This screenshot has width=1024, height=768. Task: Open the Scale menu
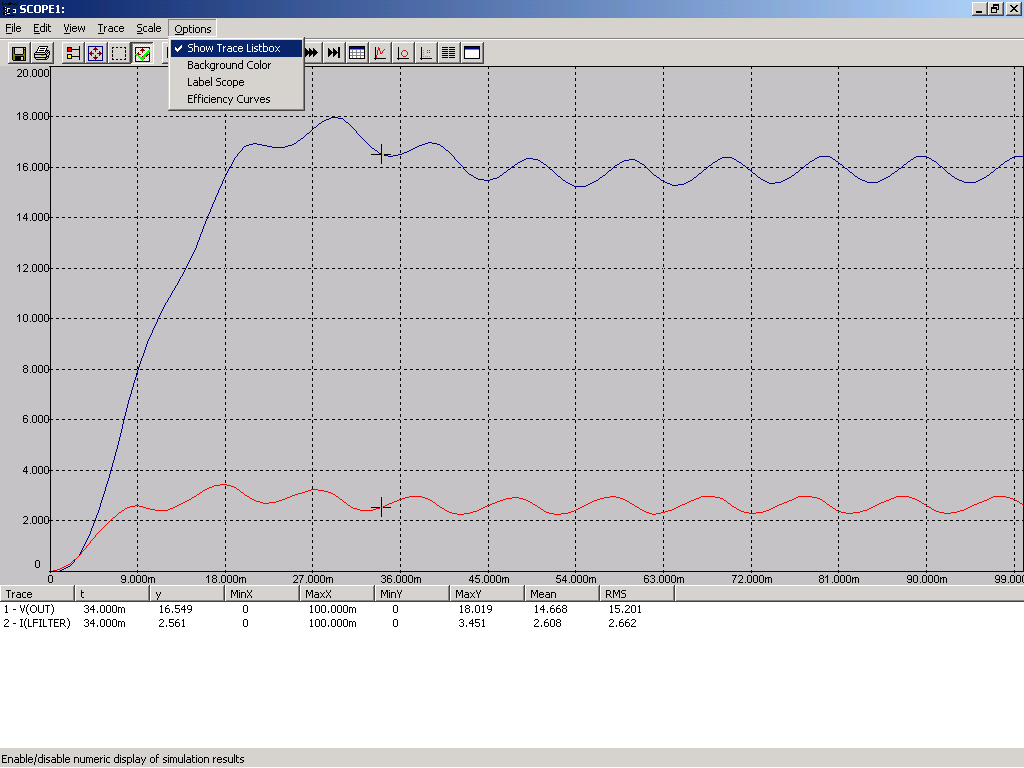click(148, 28)
